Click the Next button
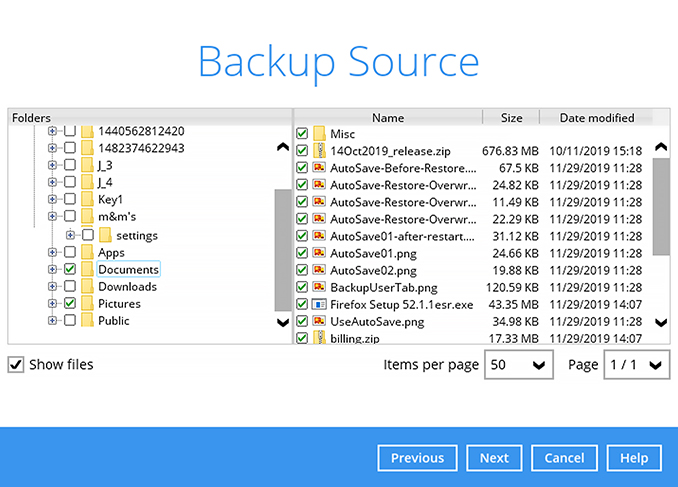This screenshot has height=487, width=678. pyautogui.click(x=494, y=458)
